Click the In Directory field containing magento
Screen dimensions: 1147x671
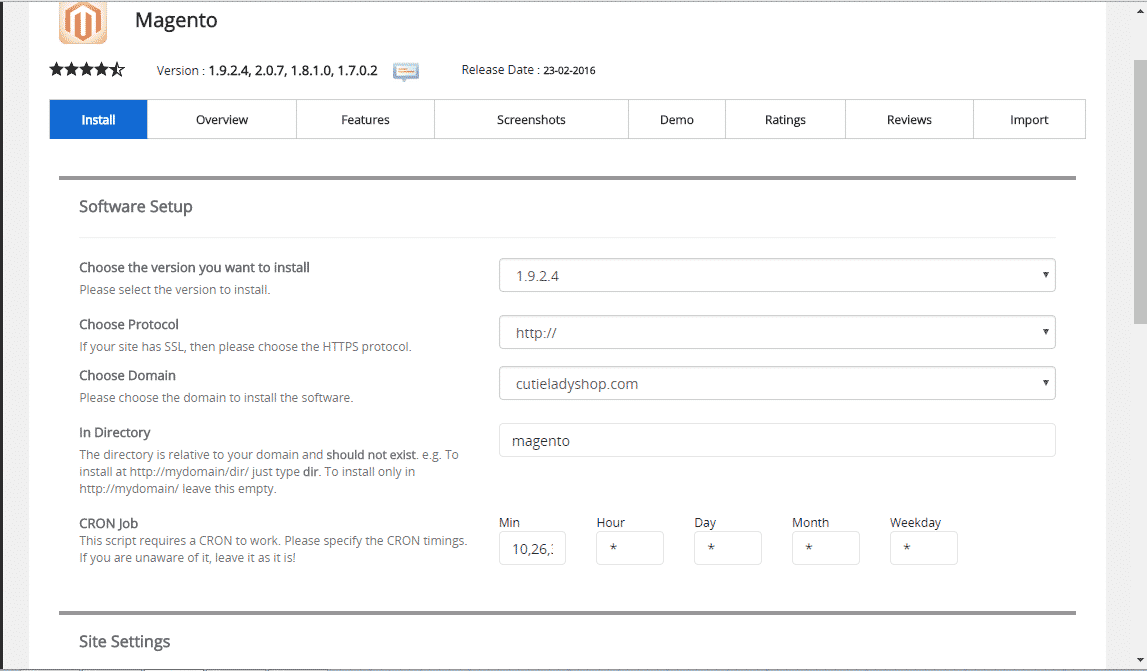click(x=777, y=441)
